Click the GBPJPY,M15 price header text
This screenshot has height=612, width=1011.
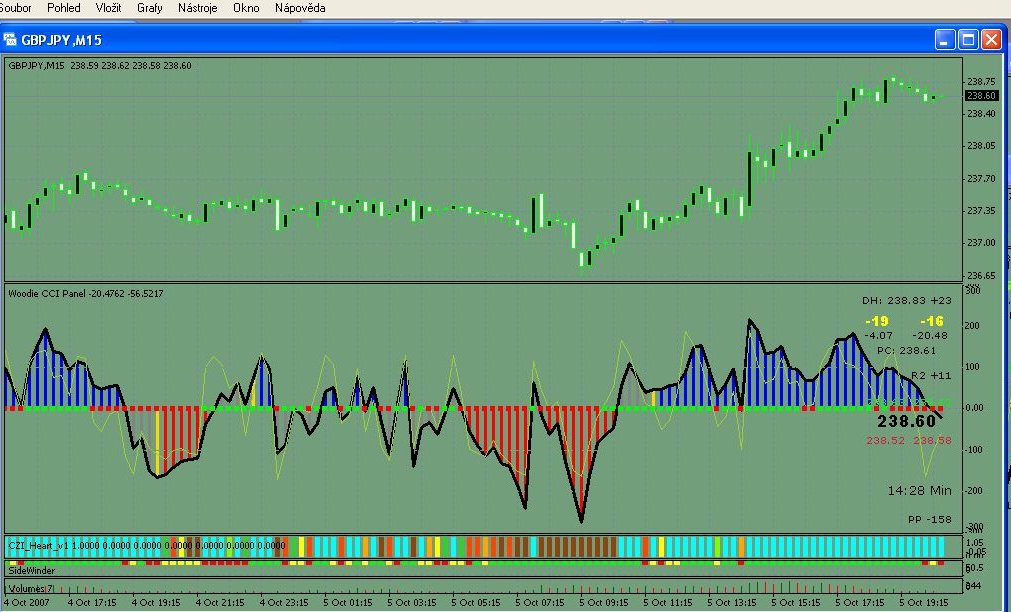(99, 65)
